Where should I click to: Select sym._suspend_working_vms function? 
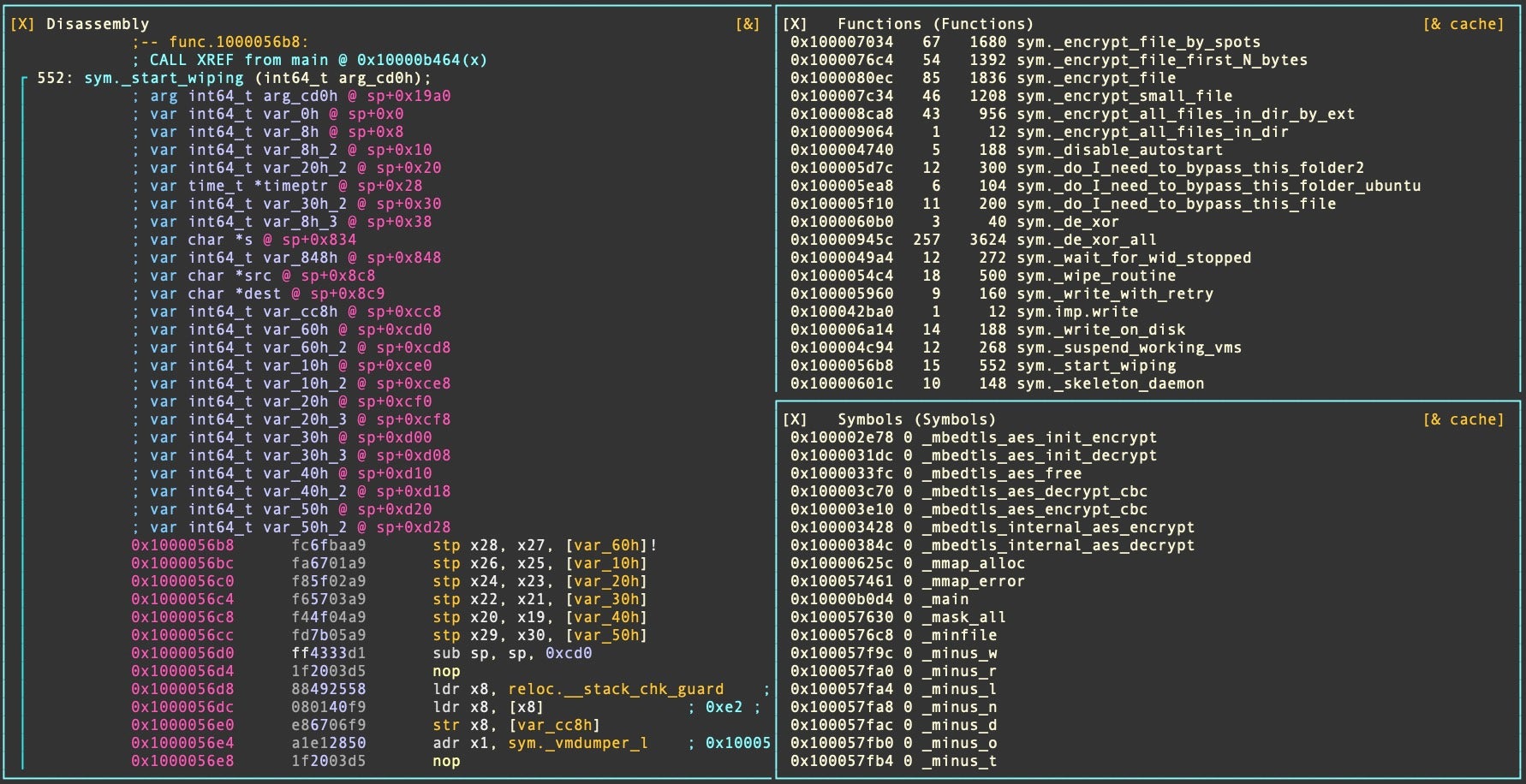(1129, 347)
